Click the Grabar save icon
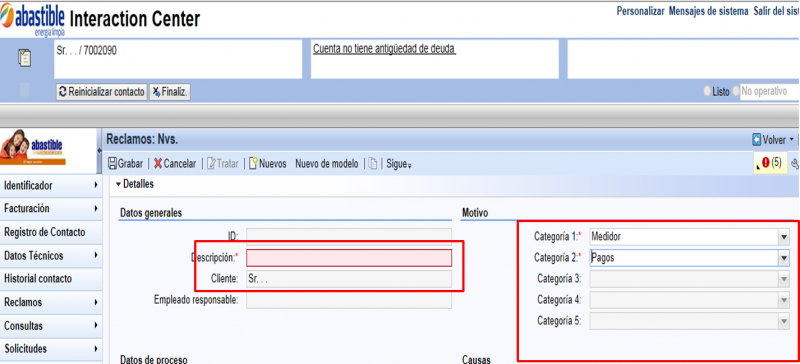 pos(113,164)
